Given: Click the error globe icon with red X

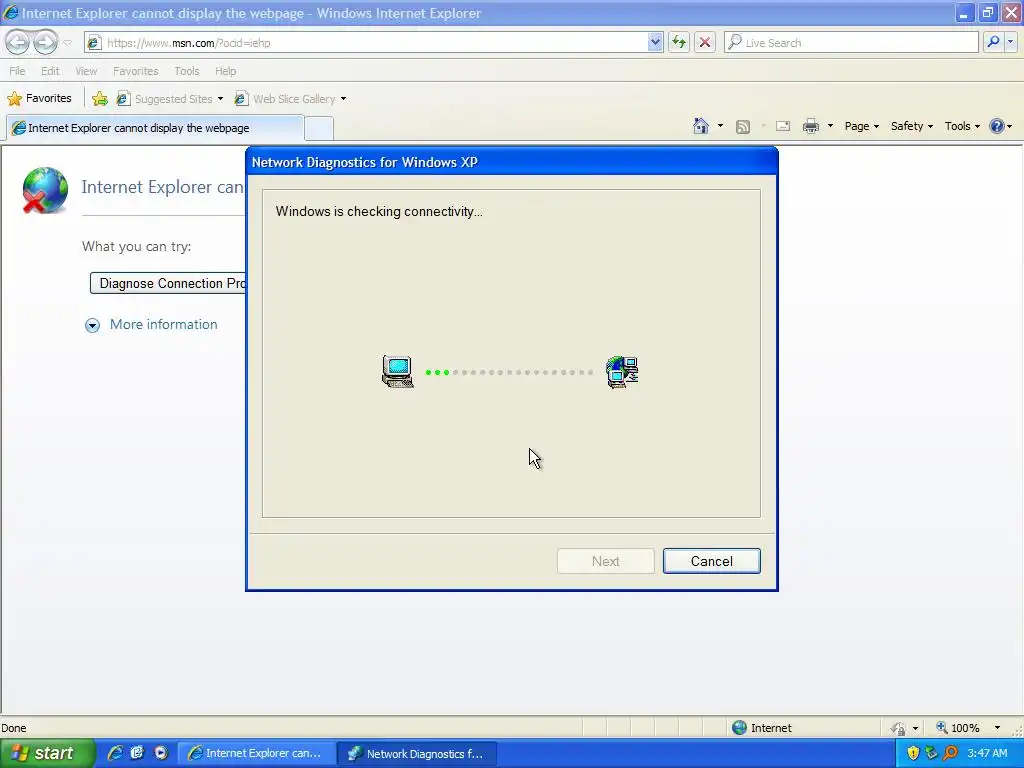Looking at the screenshot, I should point(44,190).
